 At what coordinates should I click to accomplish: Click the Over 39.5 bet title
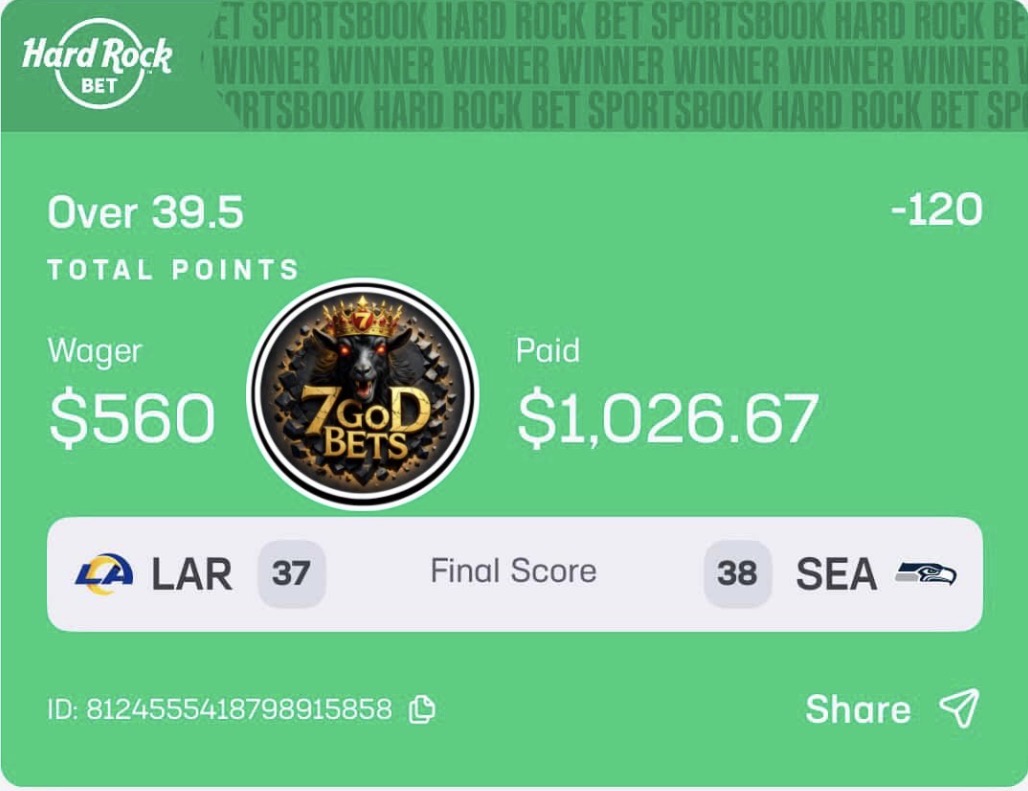pyautogui.click(x=146, y=213)
